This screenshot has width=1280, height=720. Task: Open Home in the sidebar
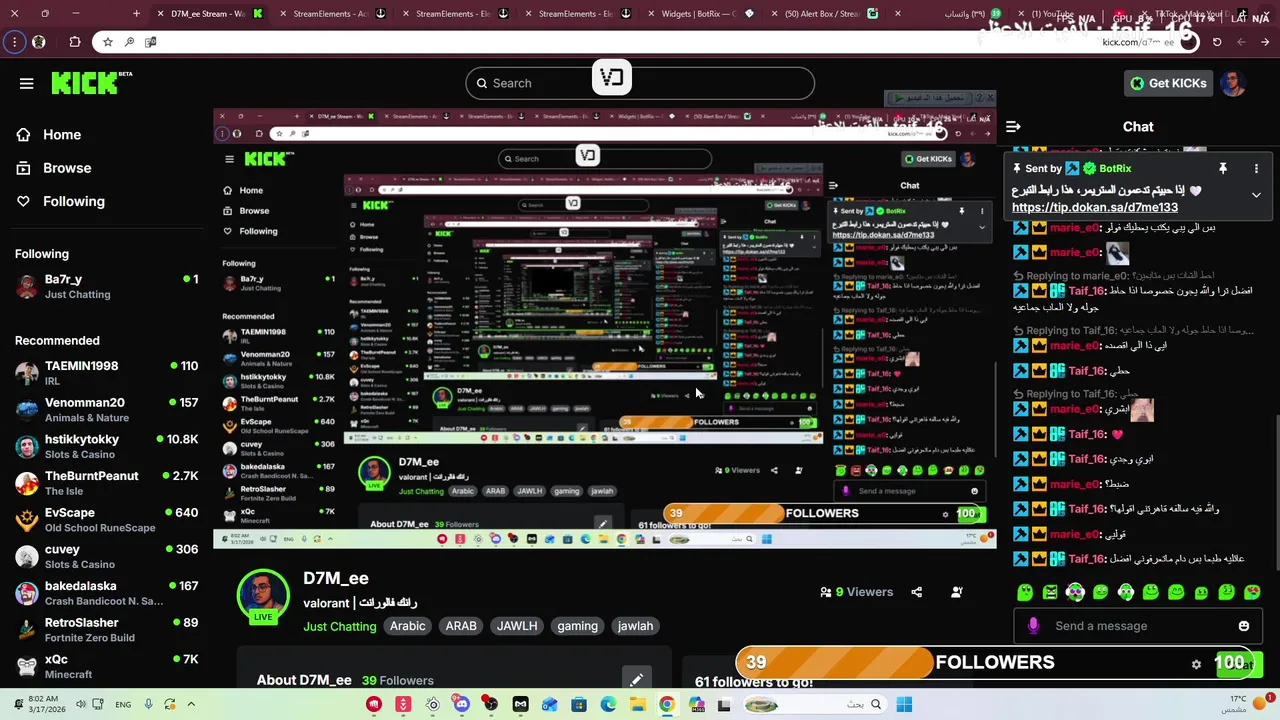49,134
